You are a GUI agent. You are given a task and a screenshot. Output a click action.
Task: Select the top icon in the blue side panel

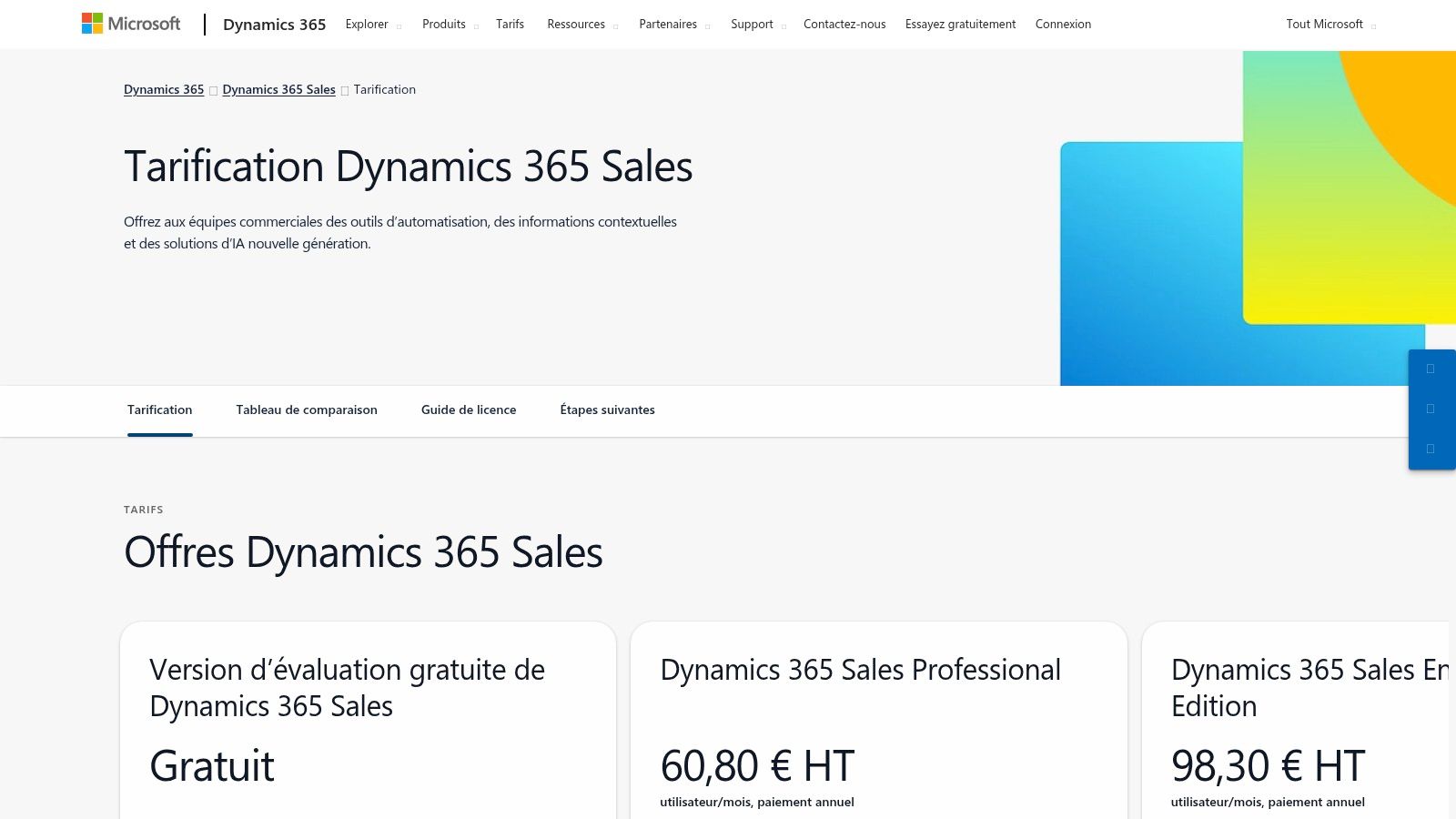point(1431,369)
